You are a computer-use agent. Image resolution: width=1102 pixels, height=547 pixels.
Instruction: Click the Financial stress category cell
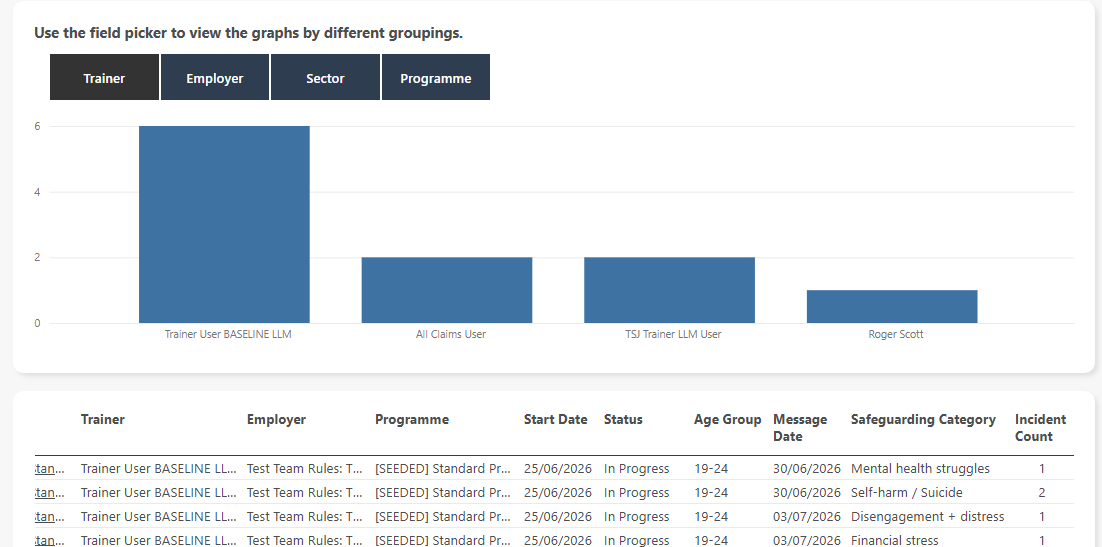tap(894, 540)
